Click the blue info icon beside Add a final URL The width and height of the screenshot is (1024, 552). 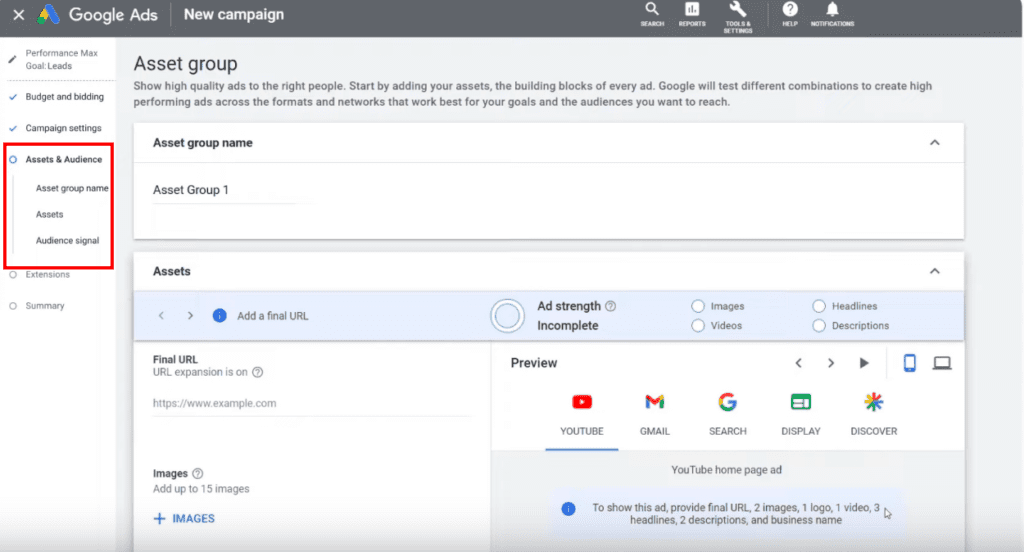pyautogui.click(x=219, y=316)
